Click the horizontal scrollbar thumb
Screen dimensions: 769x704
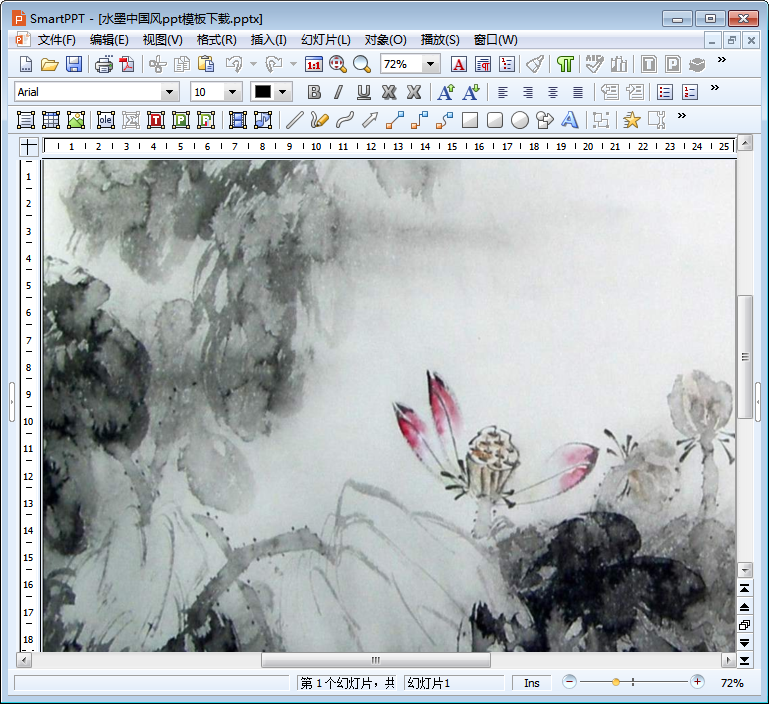pos(376,660)
